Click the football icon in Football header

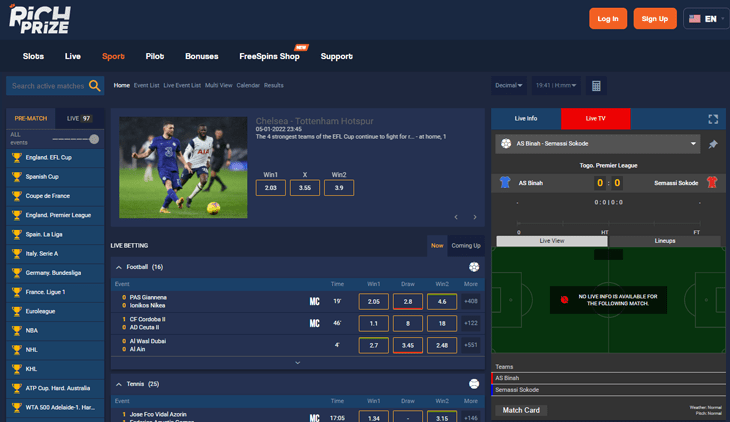point(474,267)
